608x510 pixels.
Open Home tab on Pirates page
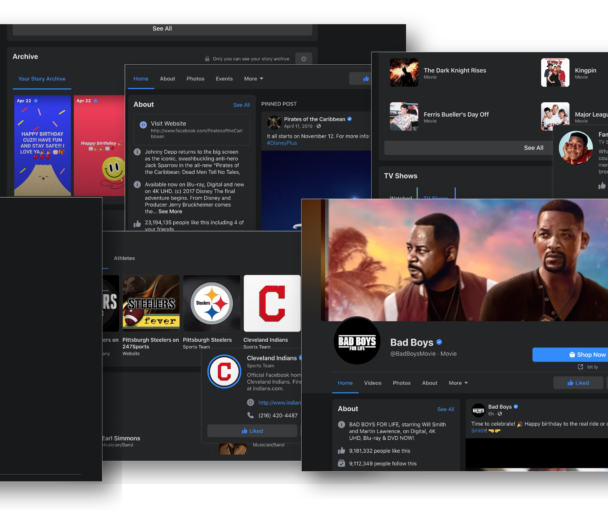(141, 79)
